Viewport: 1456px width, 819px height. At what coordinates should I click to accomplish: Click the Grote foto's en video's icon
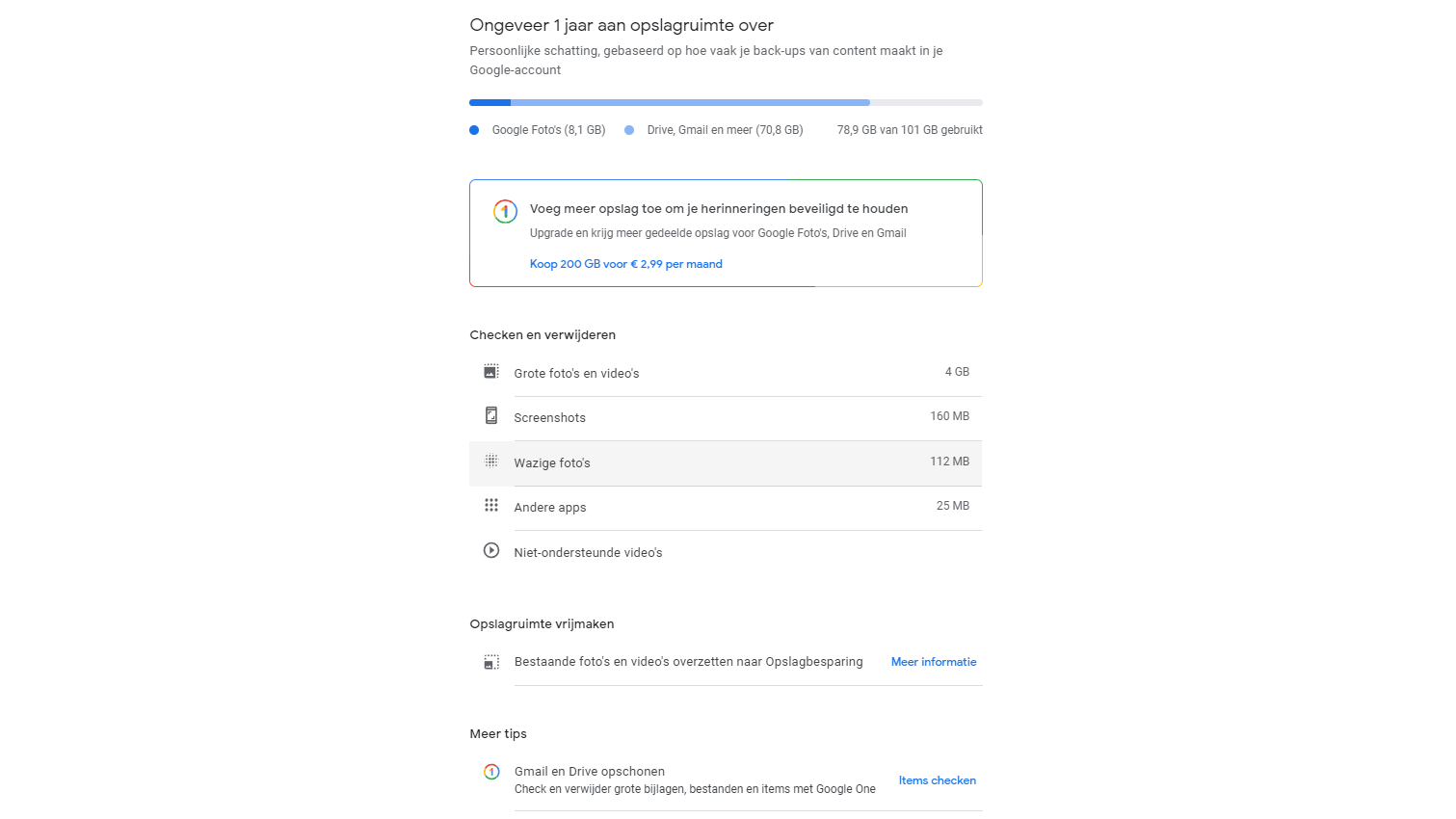pos(491,372)
